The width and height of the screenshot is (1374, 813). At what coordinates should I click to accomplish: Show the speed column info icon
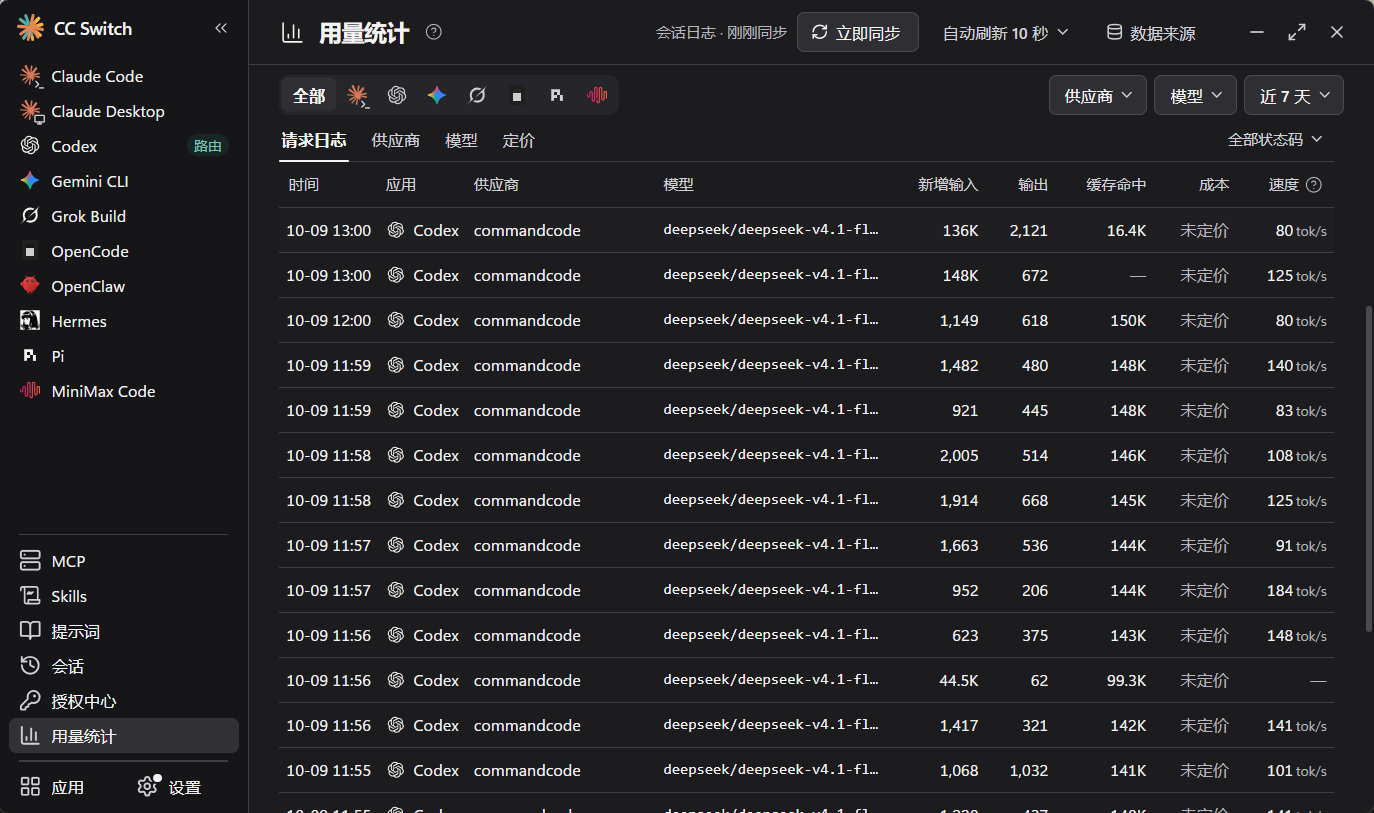click(x=1314, y=185)
